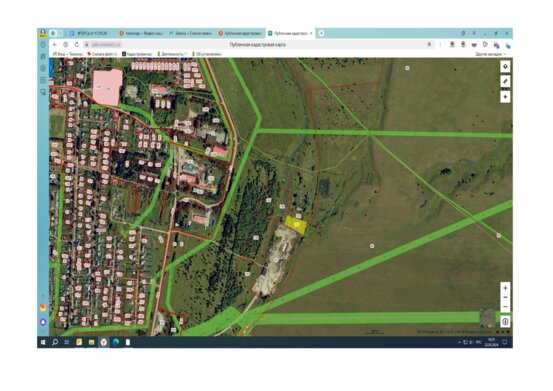Switch to the Yandex search tab
553x391 pixels.
(141, 33)
